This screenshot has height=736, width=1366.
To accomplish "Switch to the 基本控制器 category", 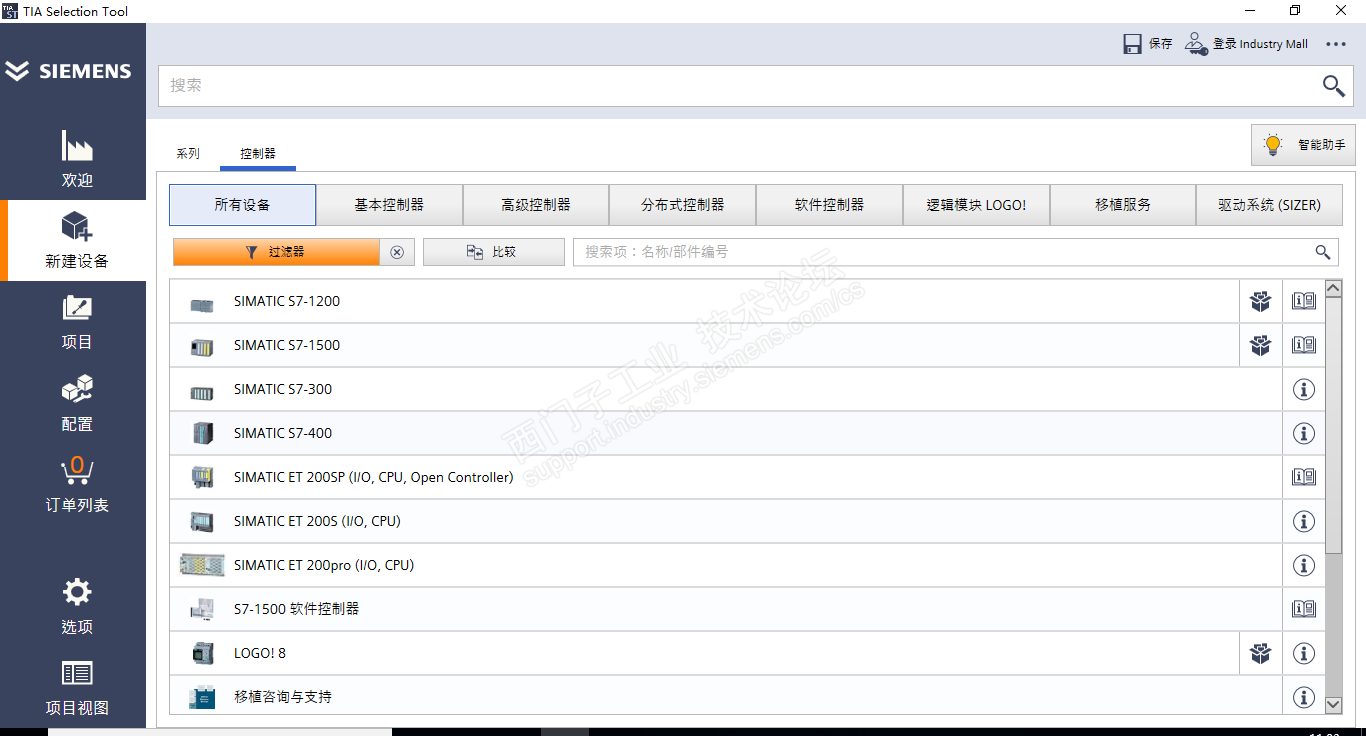I will 389,205.
